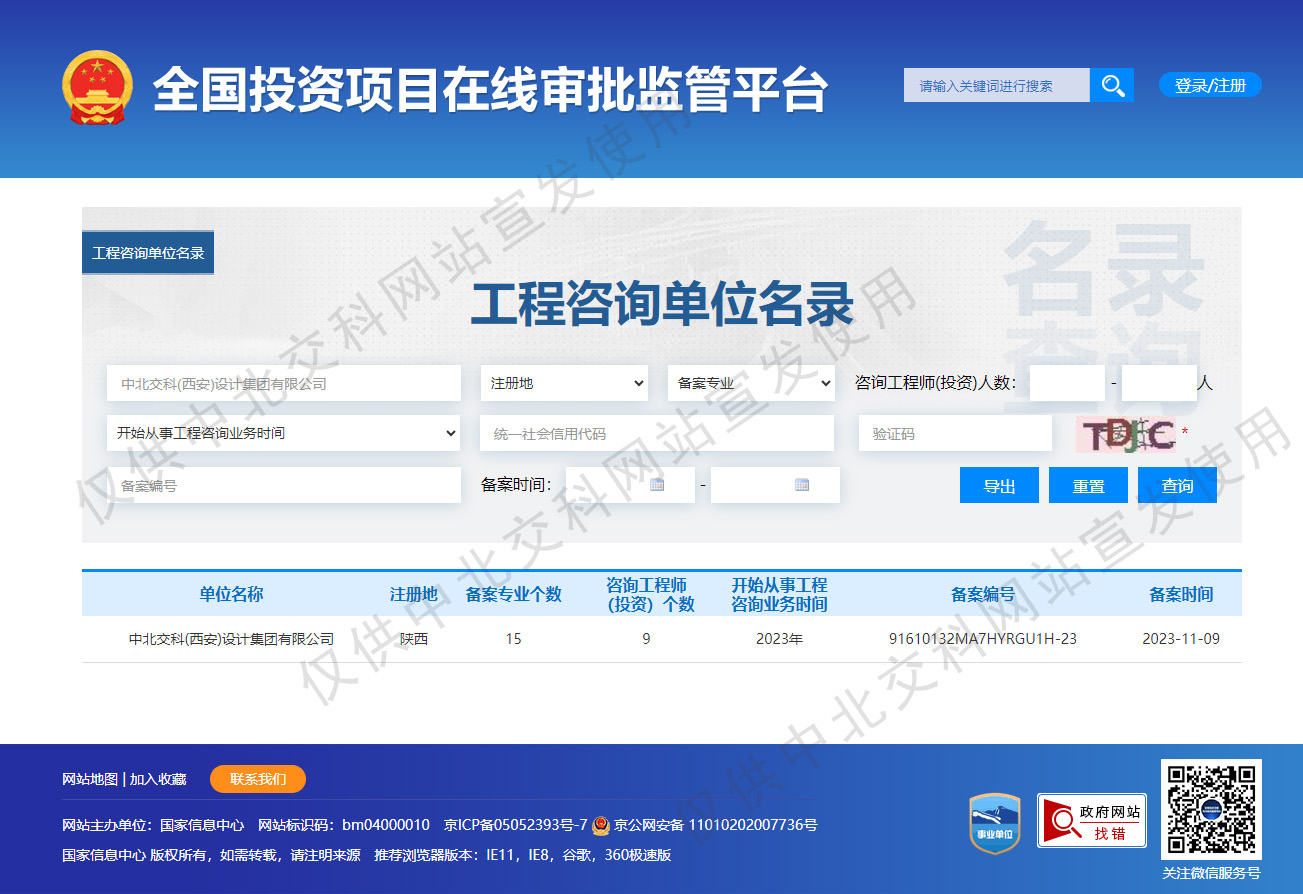Open the start date calendar icon
Image resolution: width=1303 pixels, height=894 pixels.
(657, 485)
